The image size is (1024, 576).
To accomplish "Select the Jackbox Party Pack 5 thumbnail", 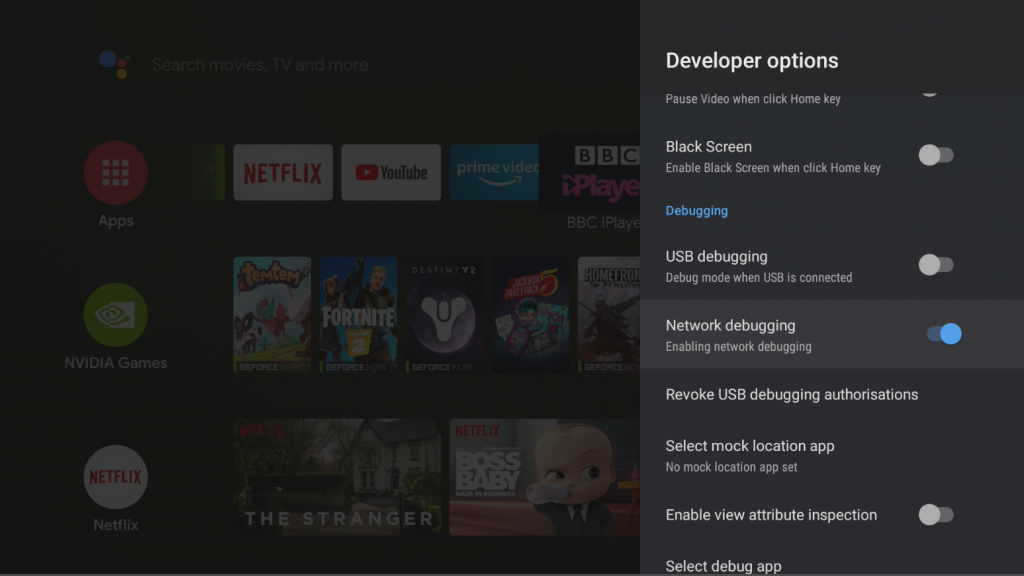I will pyautogui.click(x=530, y=315).
